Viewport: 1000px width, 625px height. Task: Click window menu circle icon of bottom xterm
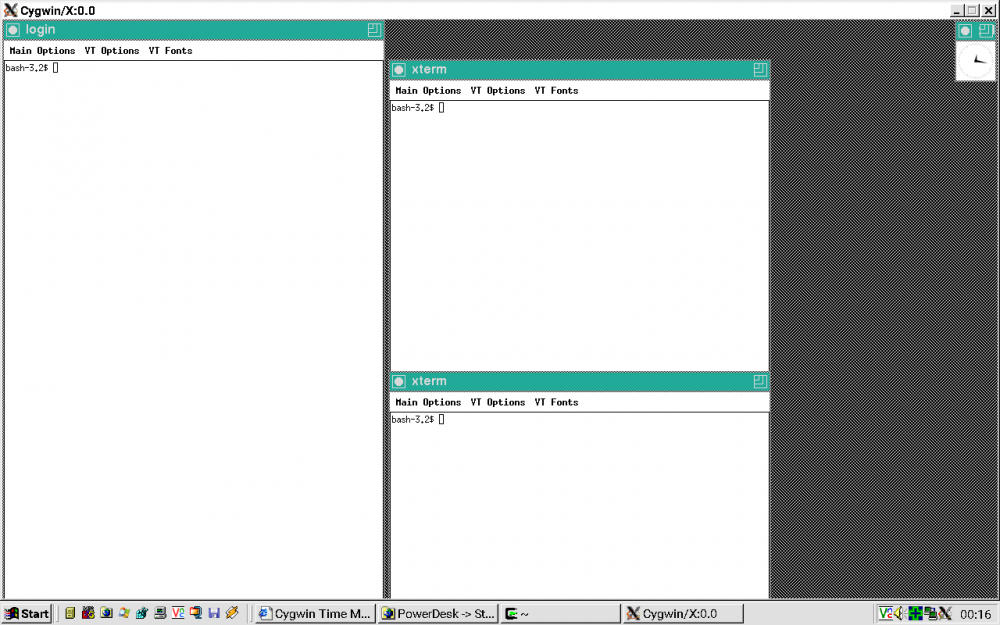[x=399, y=382]
